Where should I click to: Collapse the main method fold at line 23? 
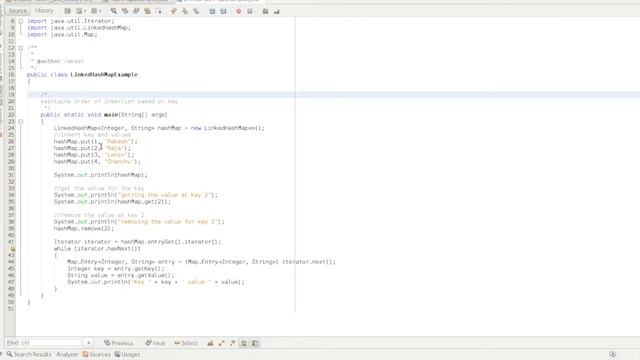pos(20,122)
